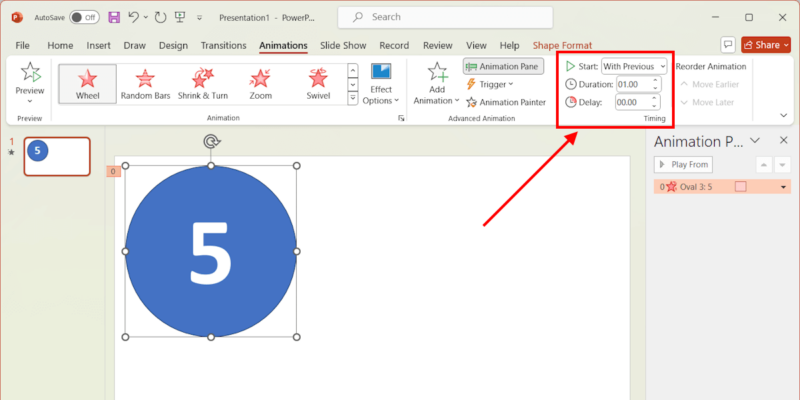Decrease Delay with down stepper
Viewport: 800px width, 400px height.
pos(655,106)
